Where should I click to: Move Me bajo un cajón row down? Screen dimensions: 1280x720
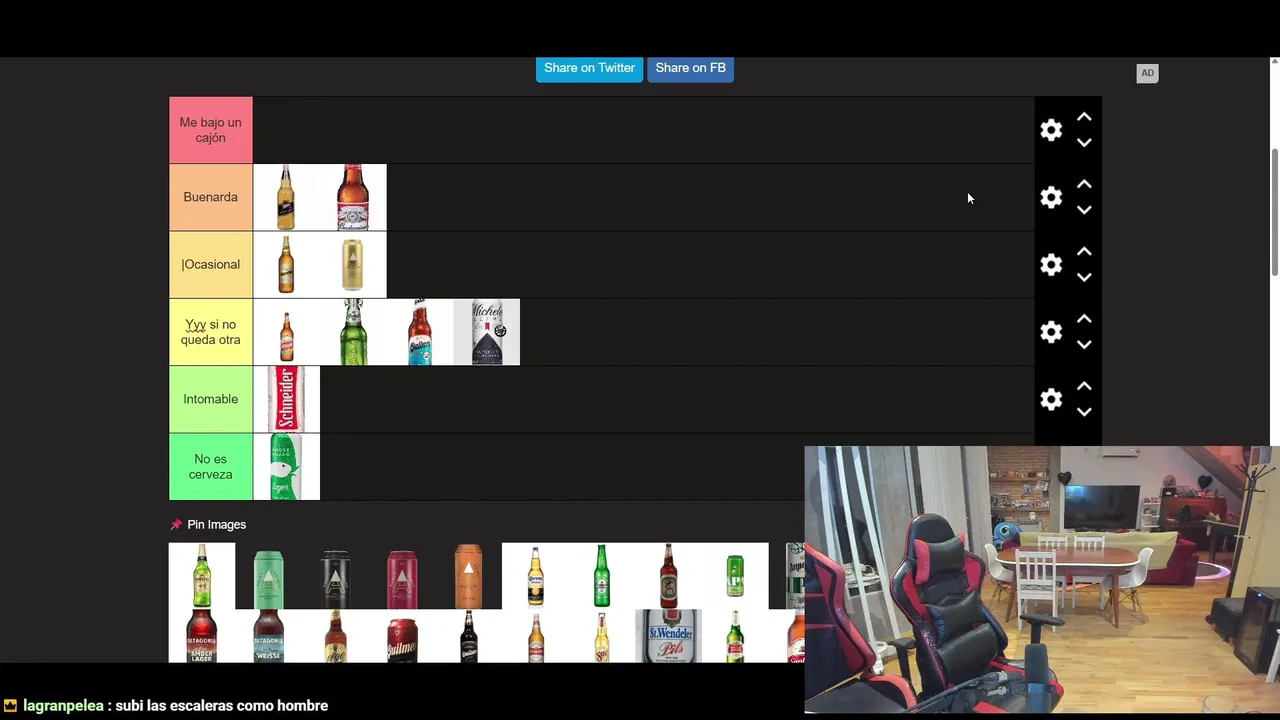click(1084, 143)
